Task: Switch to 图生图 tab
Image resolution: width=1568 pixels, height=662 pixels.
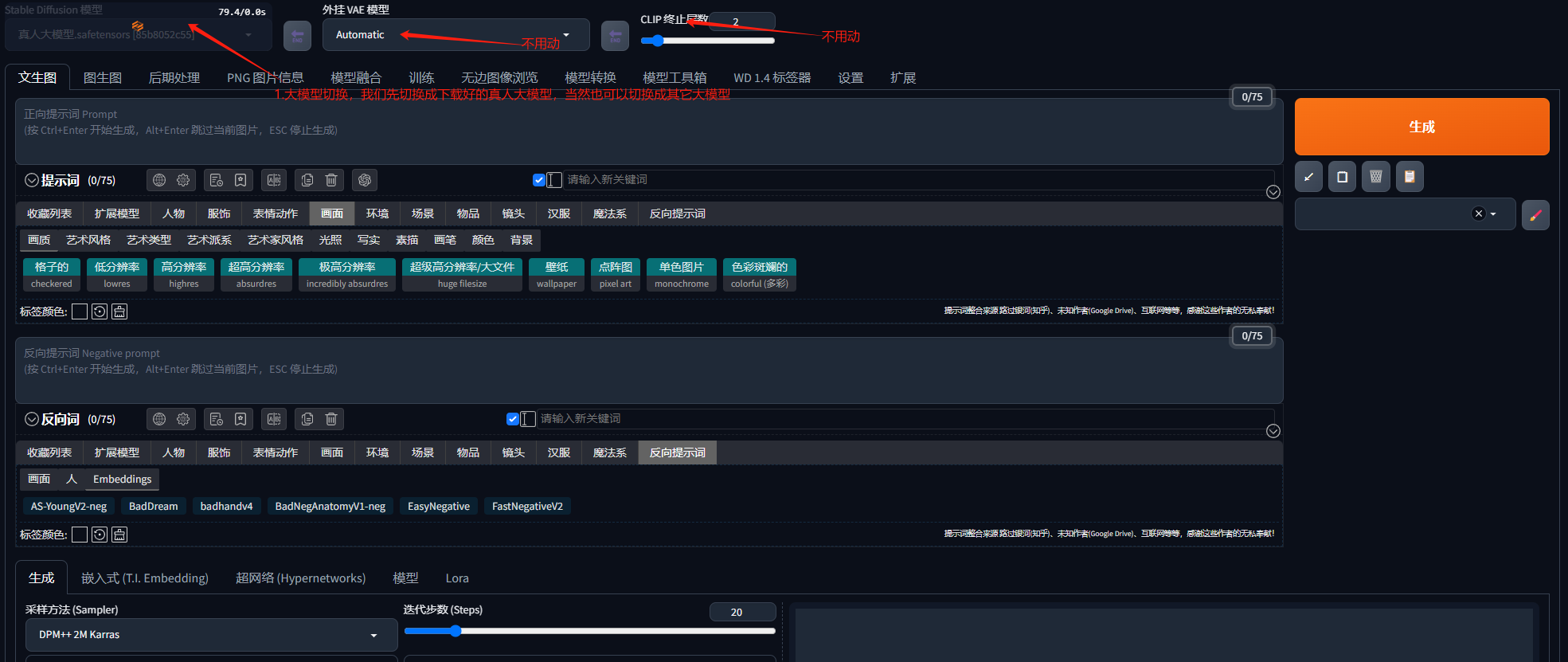Action: [x=103, y=78]
